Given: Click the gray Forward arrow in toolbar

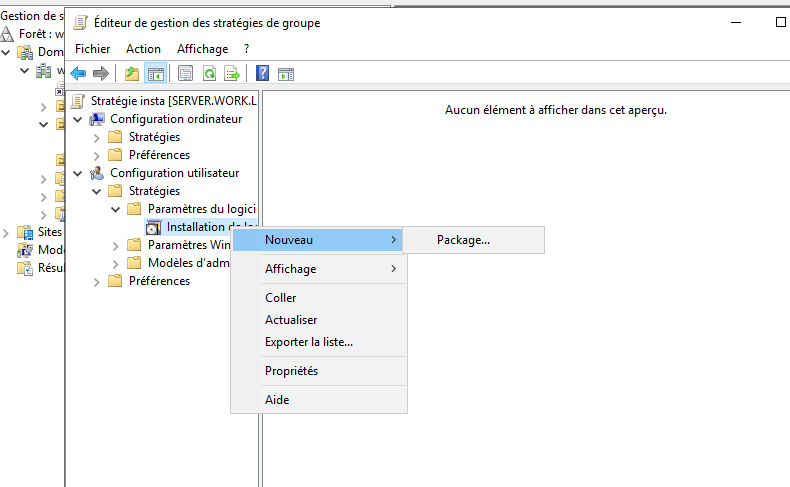Looking at the screenshot, I should 100,73.
